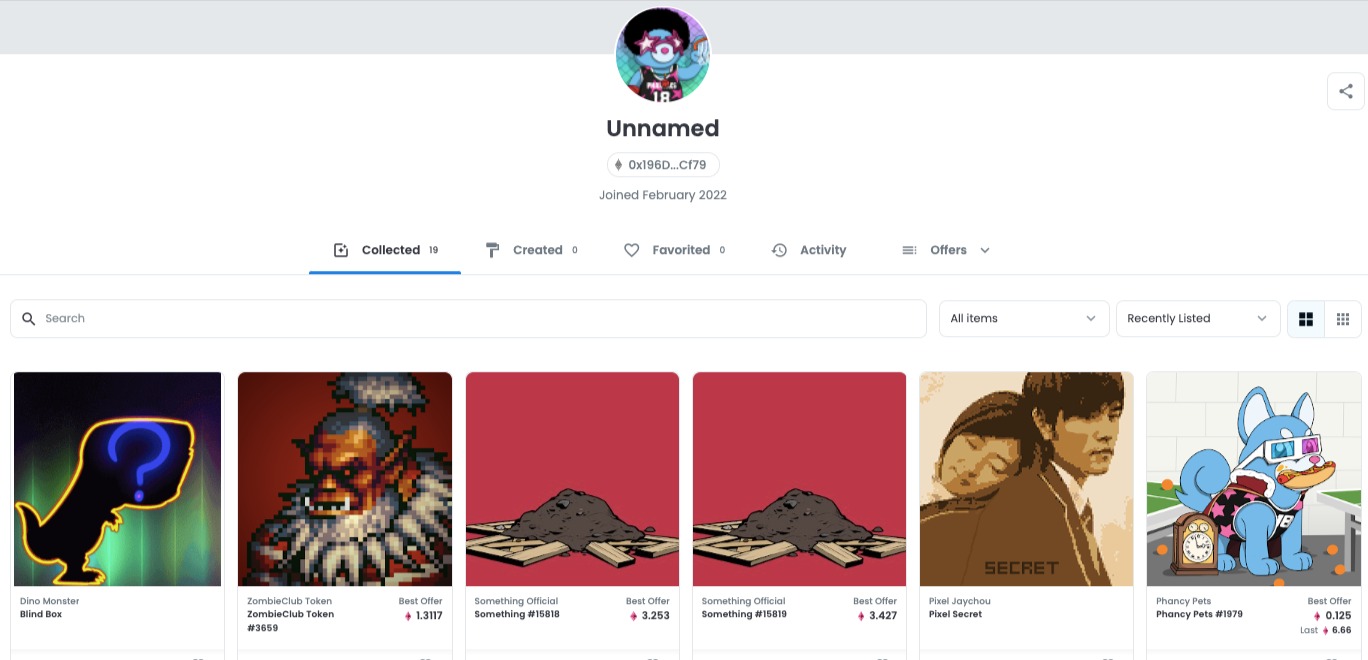Click the search magnifier icon
Screen dimensions: 1368x660
pos(29,319)
